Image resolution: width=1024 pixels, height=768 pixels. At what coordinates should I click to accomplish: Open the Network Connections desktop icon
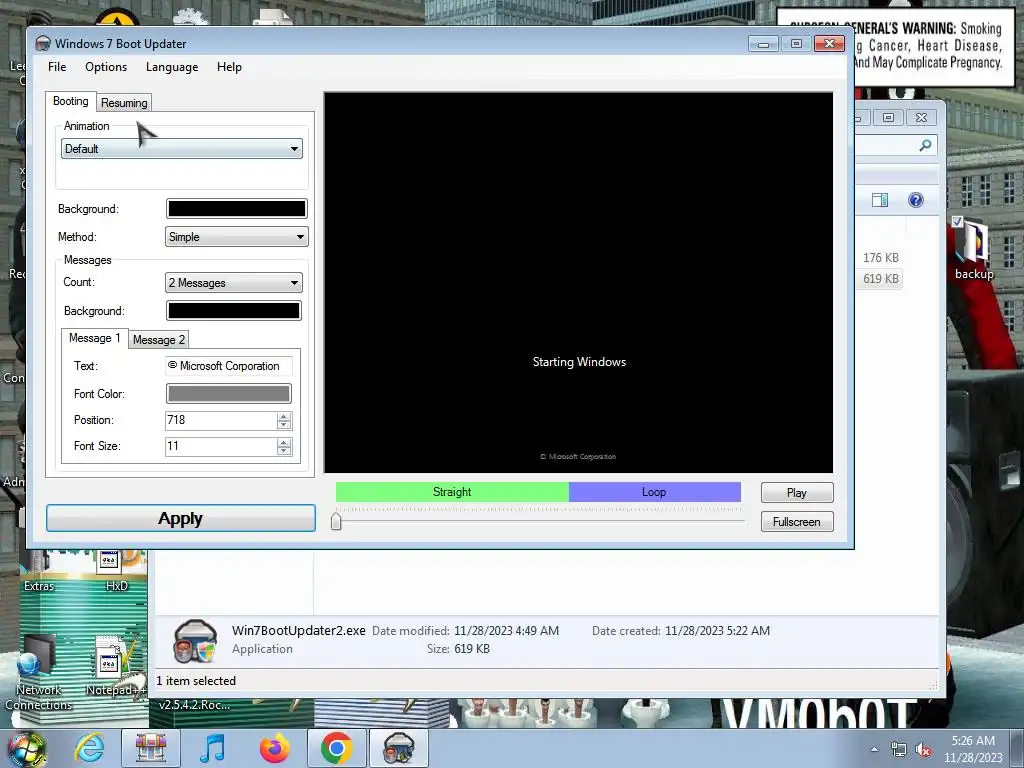tap(38, 673)
